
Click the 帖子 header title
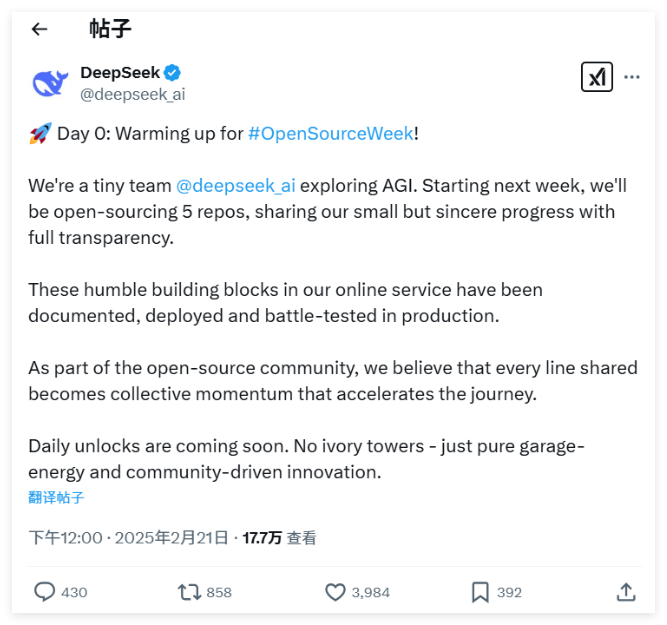click(110, 29)
